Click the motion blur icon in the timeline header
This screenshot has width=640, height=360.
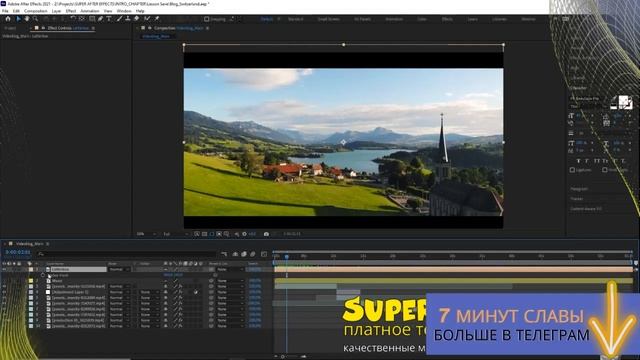253,254
